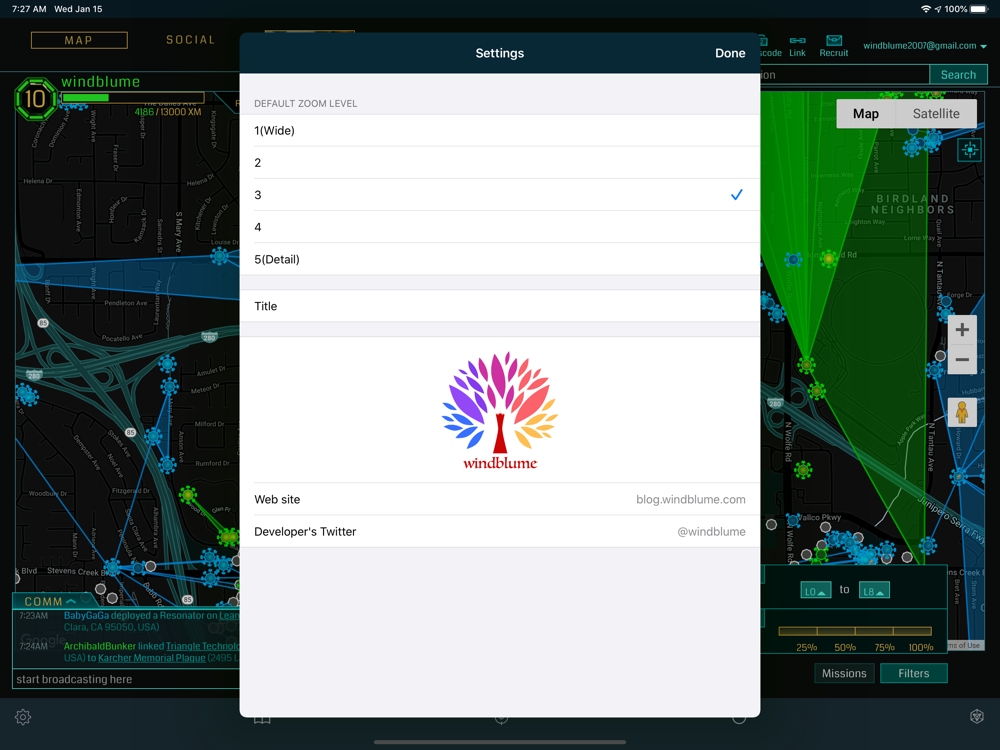Adjust the portal health percentage slider
Image resolution: width=1000 pixels, height=750 pixels.
(x=855, y=631)
